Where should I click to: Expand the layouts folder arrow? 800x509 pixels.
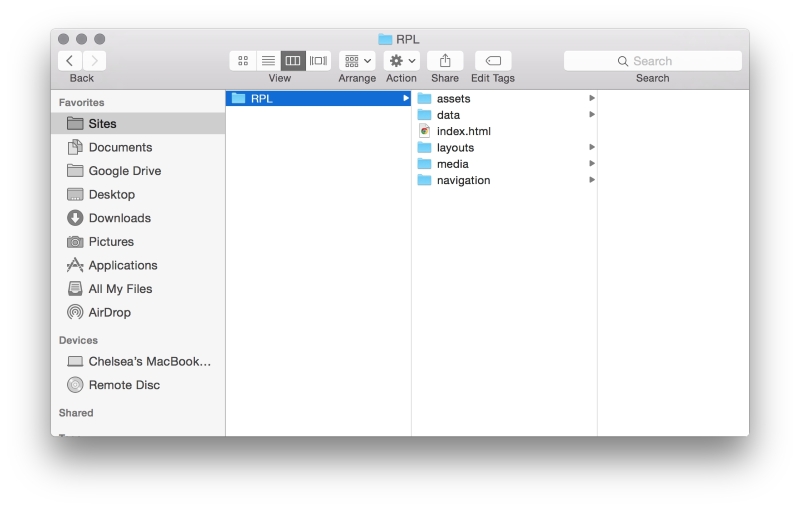(592, 147)
